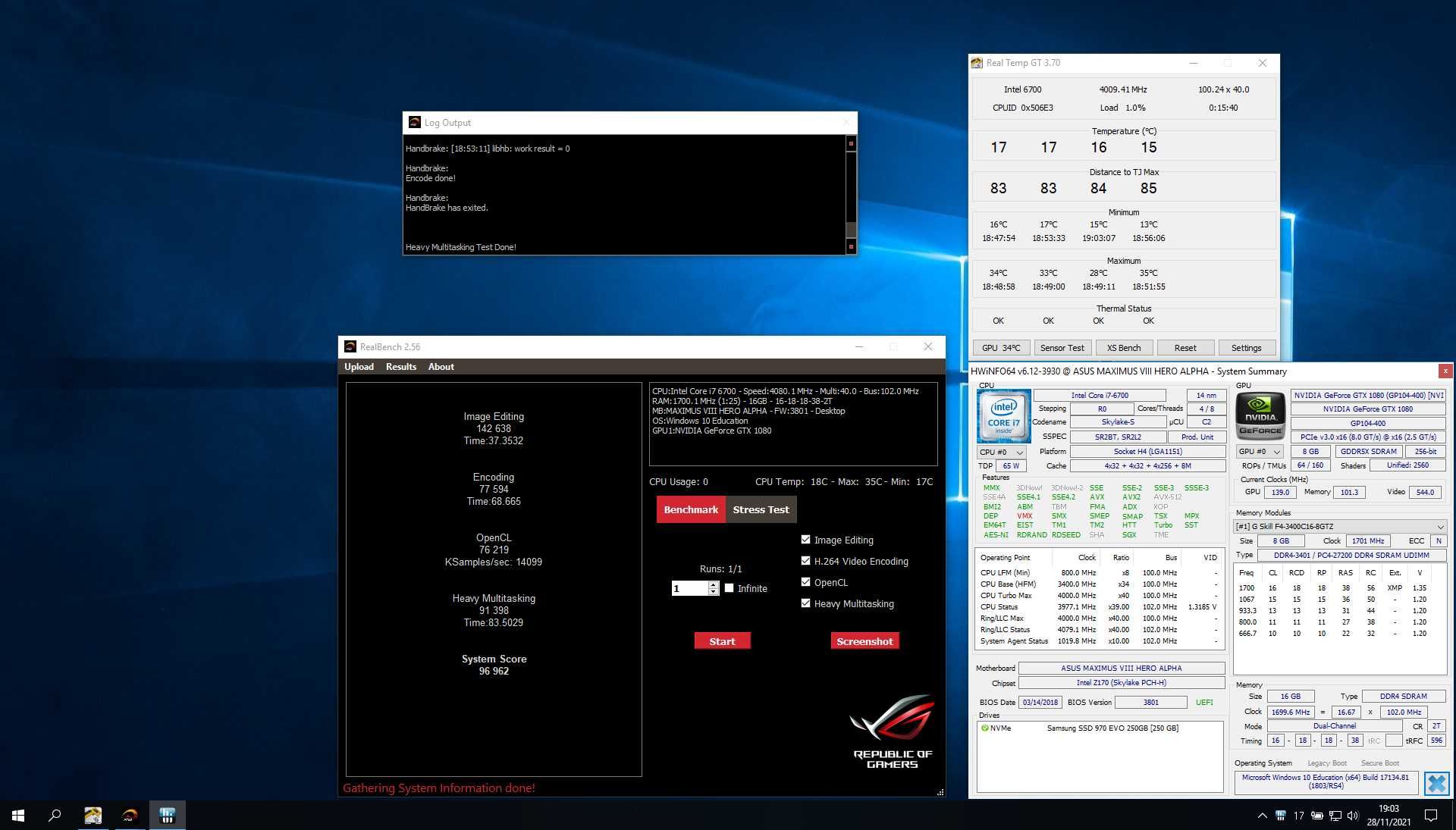Click the Intel Core i7-6700 name field

click(1100, 395)
